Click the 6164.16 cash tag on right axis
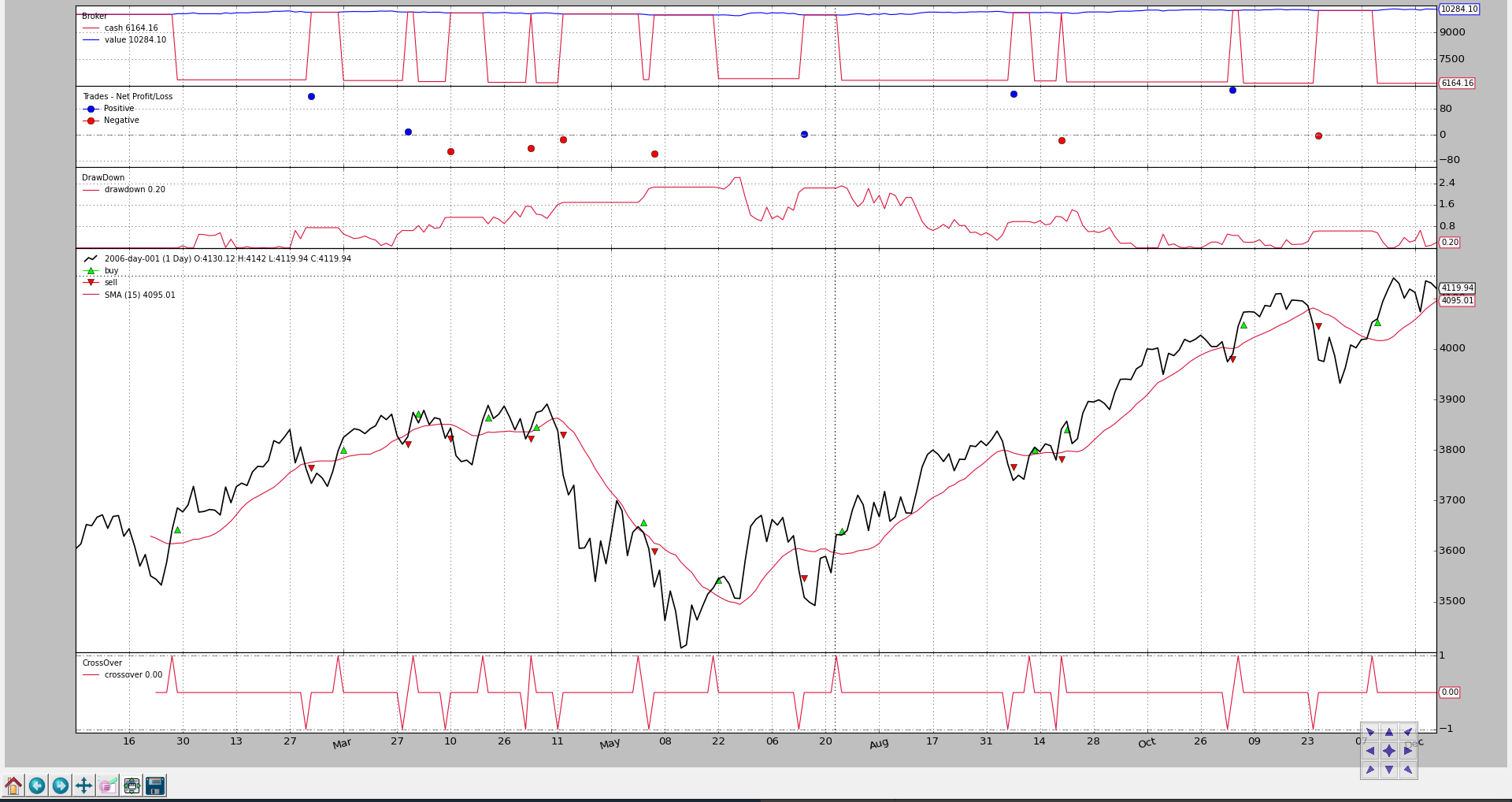 tap(1457, 84)
